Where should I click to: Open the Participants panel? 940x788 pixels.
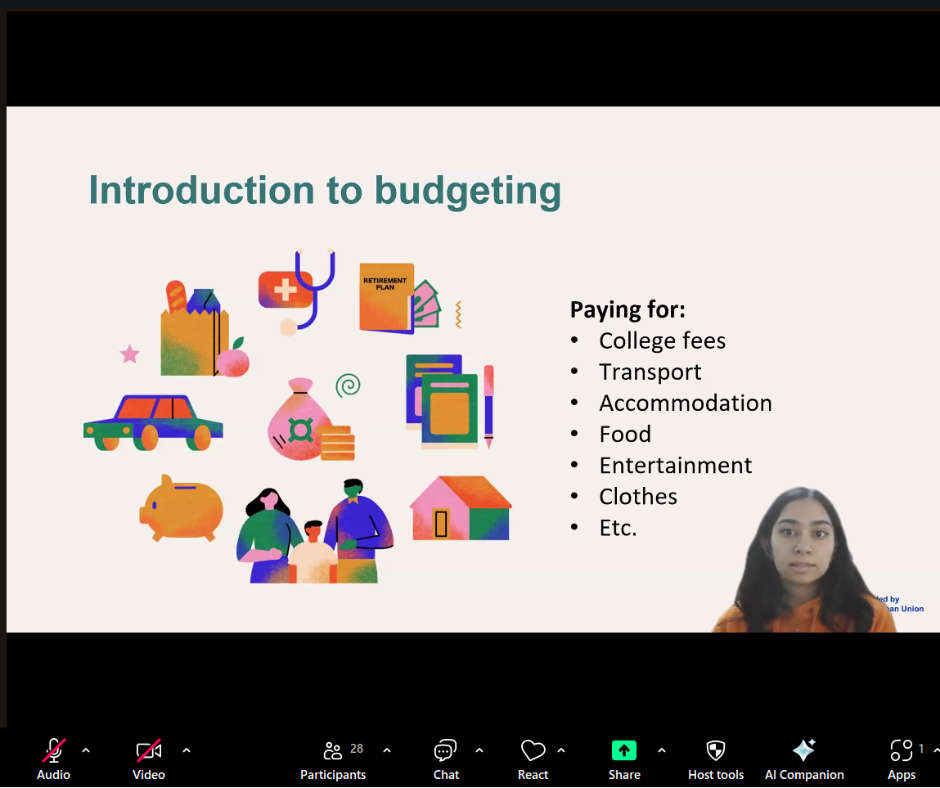pos(333,758)
